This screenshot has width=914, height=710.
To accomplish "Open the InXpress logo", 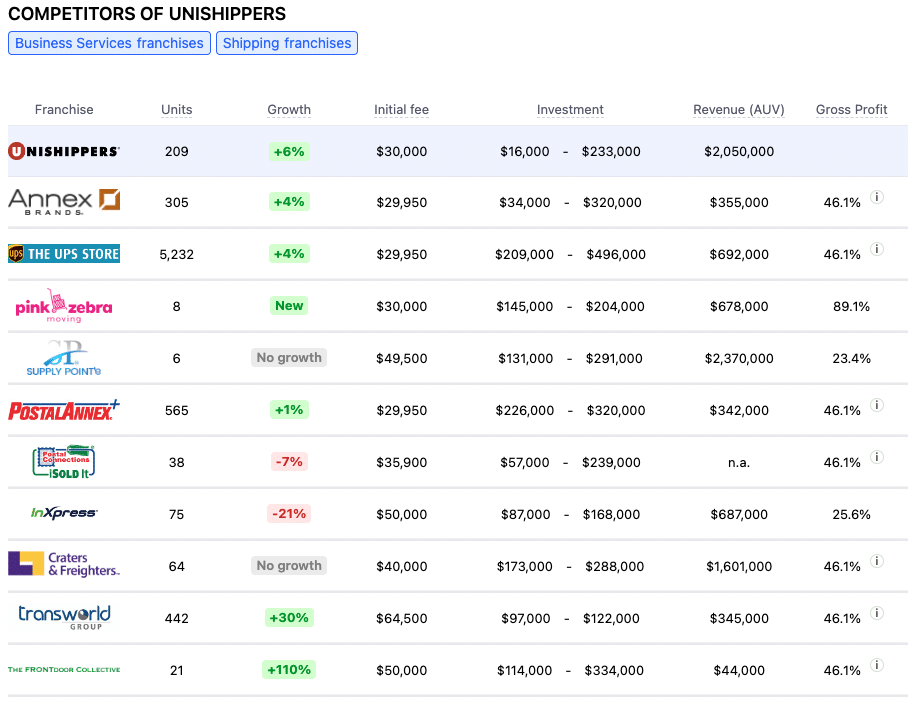I will 64,513.
